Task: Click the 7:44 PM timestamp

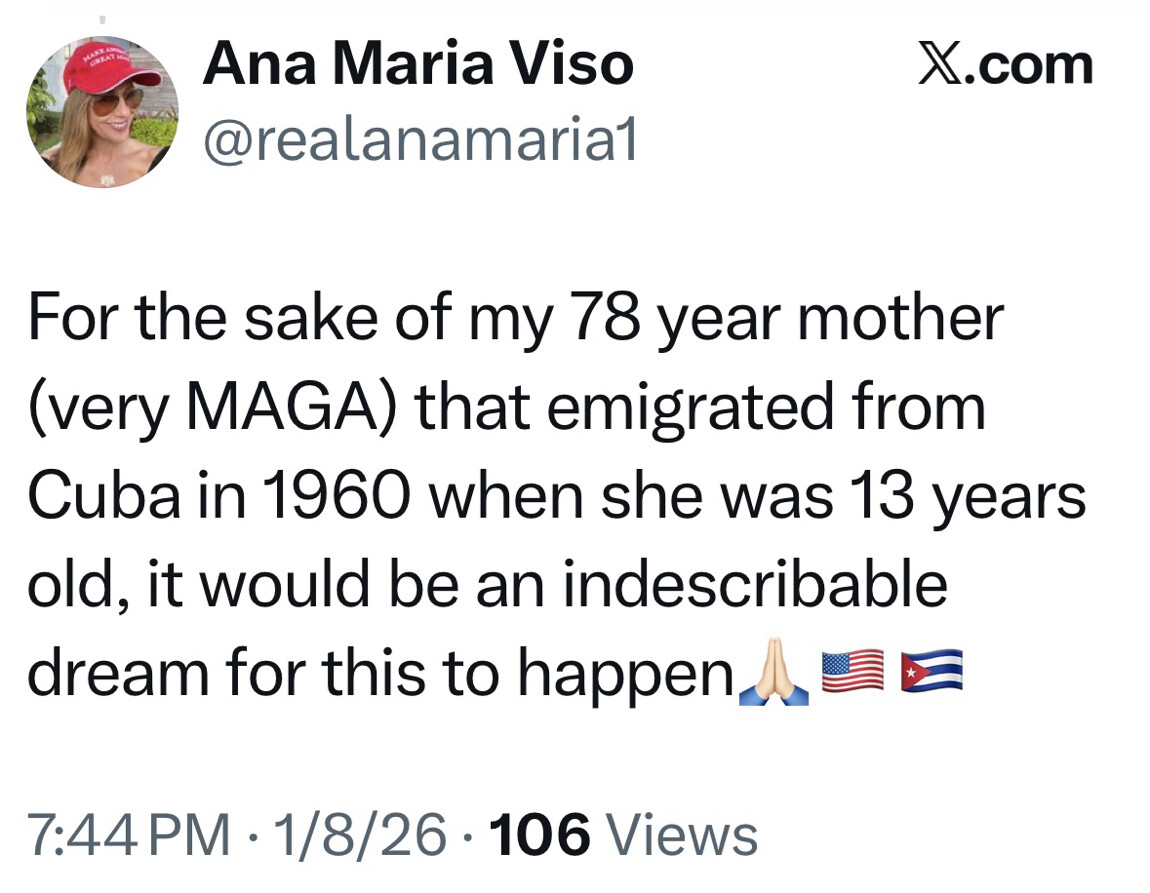Action: click(x=128, y=834)
